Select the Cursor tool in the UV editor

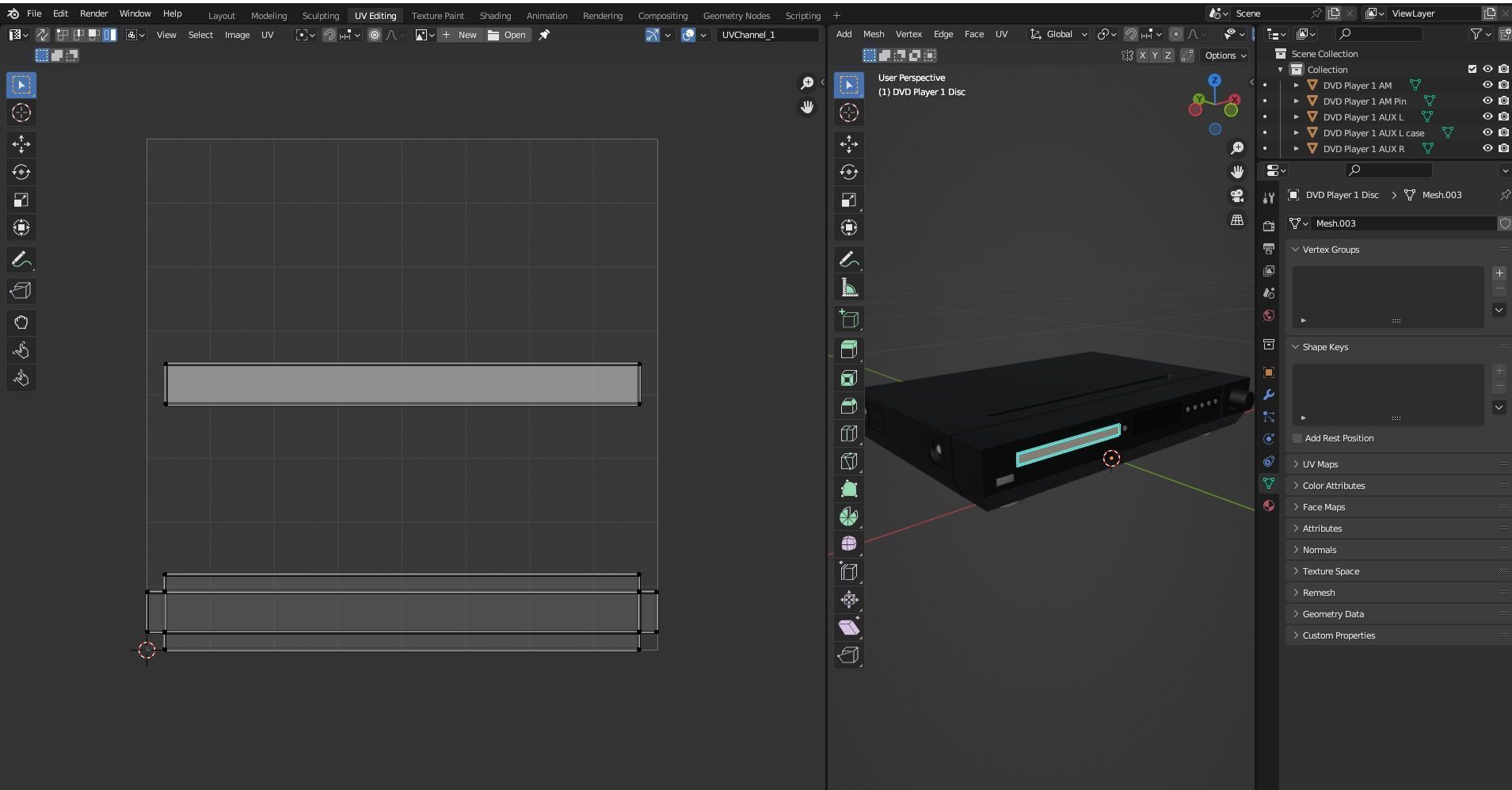pyautogui.click(x=21, y=113)
